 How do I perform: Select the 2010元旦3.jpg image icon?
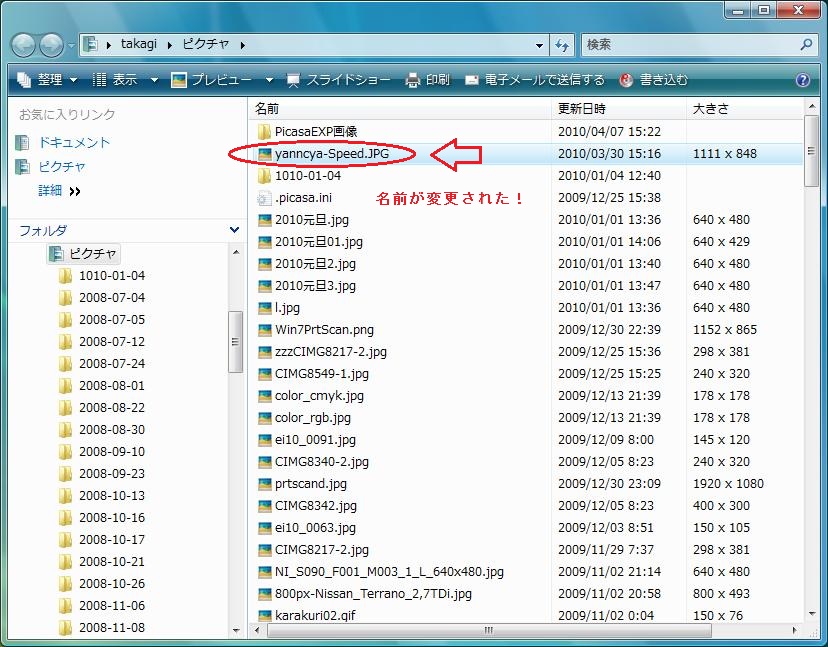click(x=264, y=286)
